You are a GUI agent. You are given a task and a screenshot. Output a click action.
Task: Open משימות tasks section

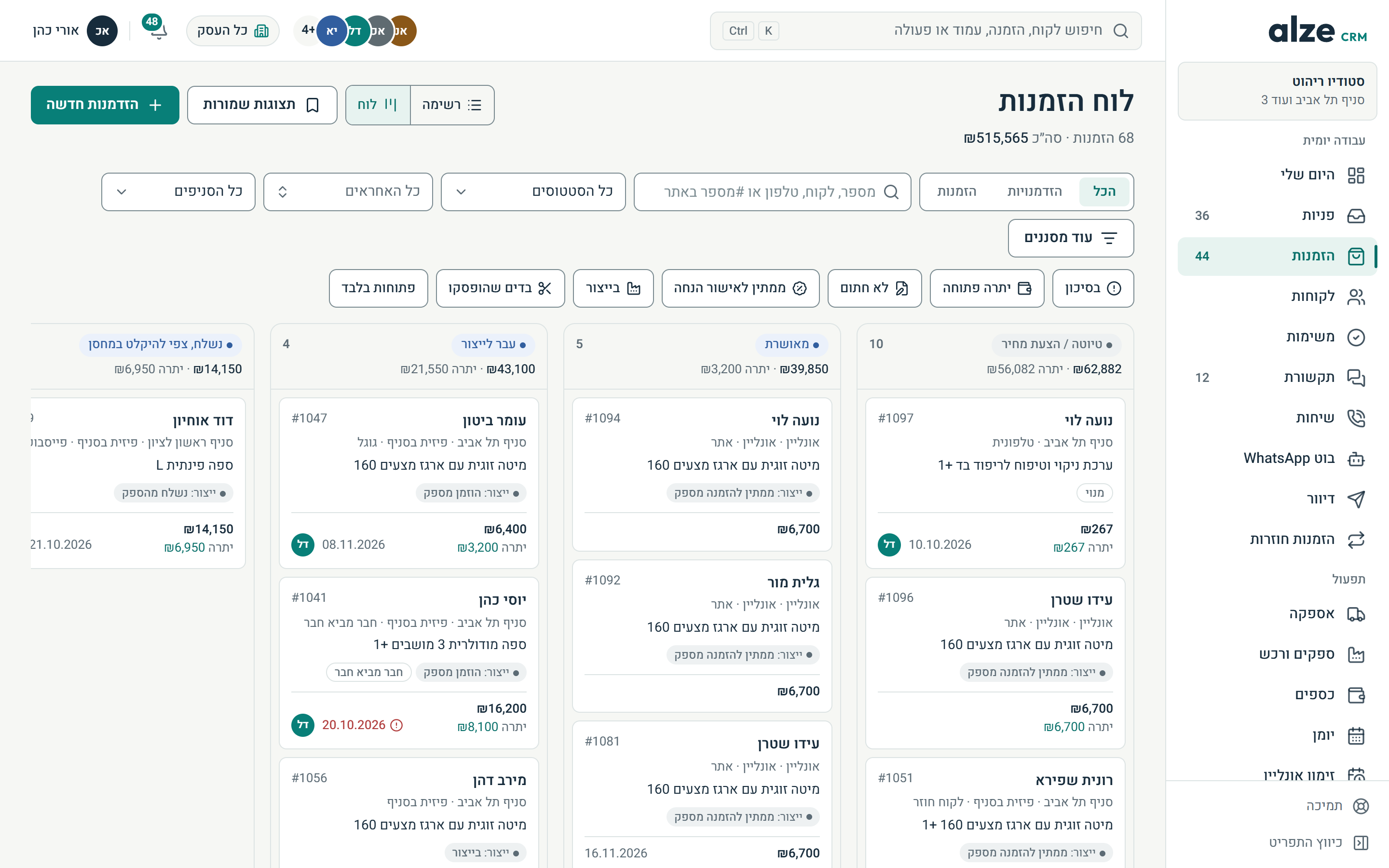coord(1277,337)
